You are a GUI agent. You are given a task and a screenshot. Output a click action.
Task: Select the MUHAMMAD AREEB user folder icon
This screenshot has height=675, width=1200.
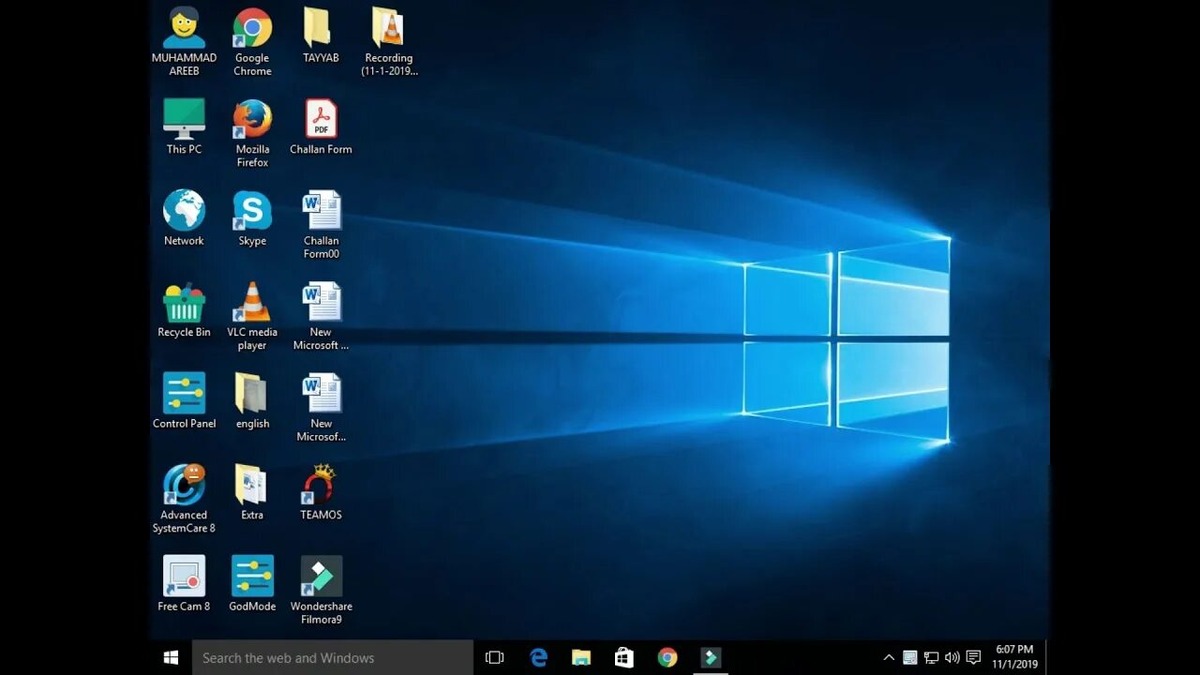coord(184,41)
